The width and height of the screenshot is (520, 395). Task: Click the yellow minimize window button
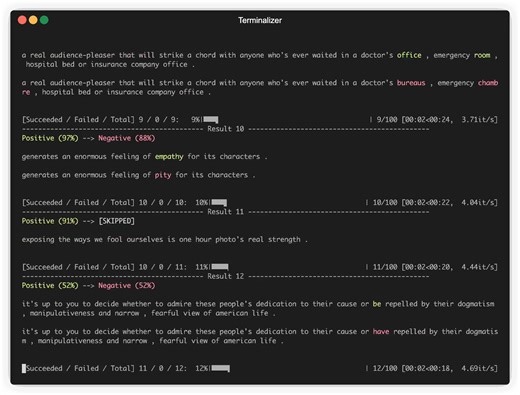(x=33, y=20)
